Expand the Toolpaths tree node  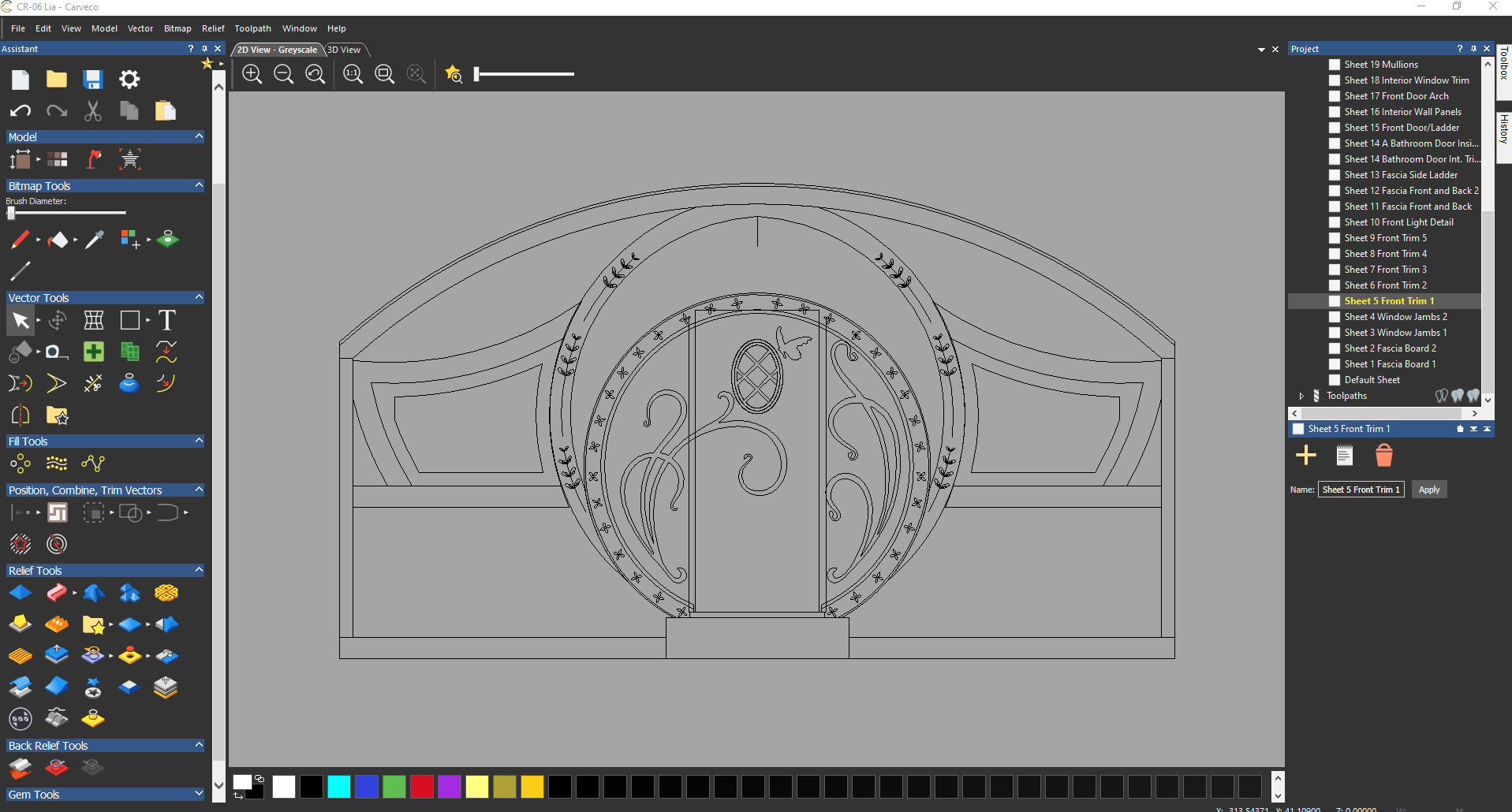pyautogui.click(x=1301, y=396)
